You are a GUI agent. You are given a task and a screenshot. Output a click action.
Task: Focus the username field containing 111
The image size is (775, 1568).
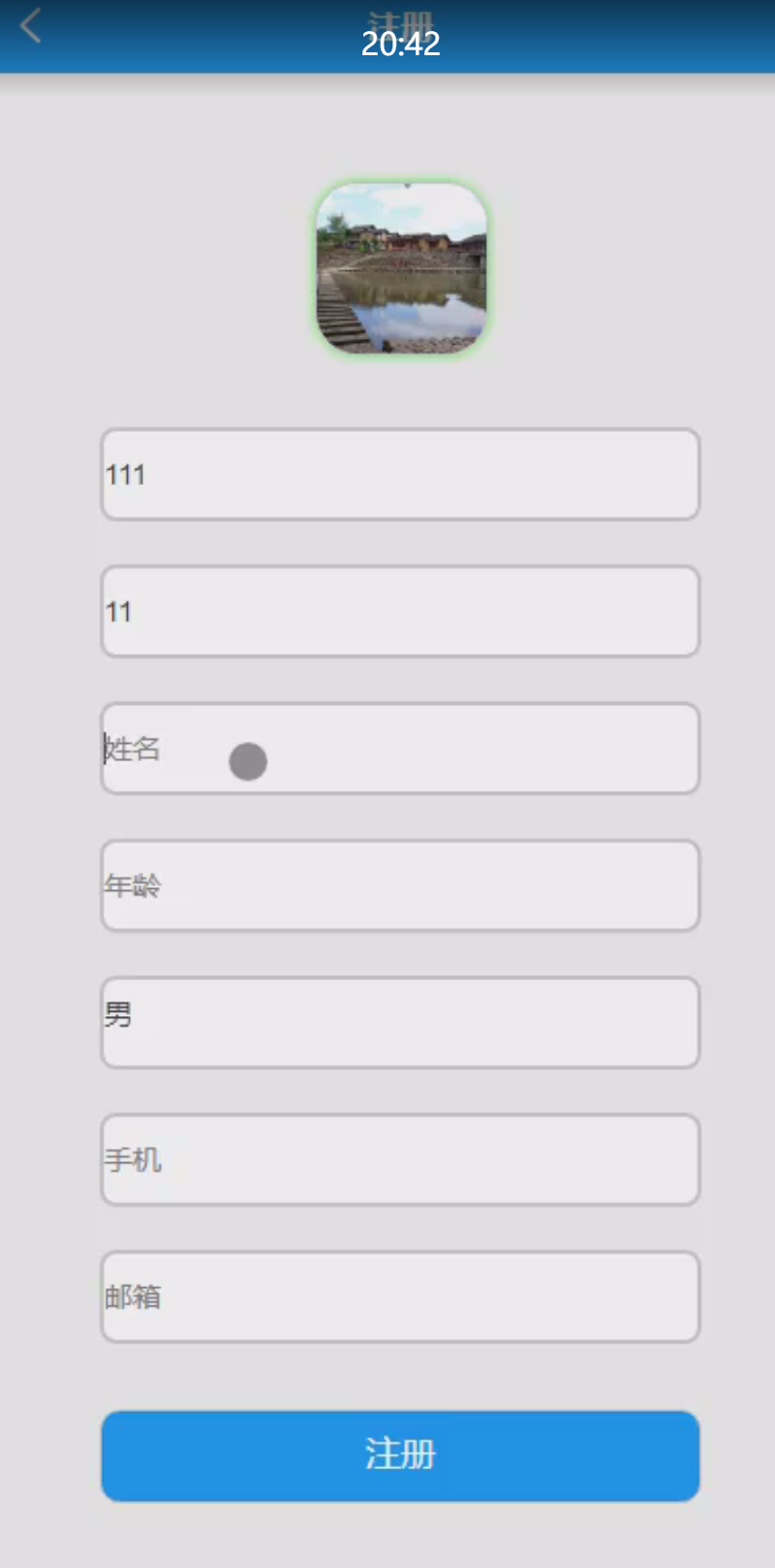click(x=400, y=474)
